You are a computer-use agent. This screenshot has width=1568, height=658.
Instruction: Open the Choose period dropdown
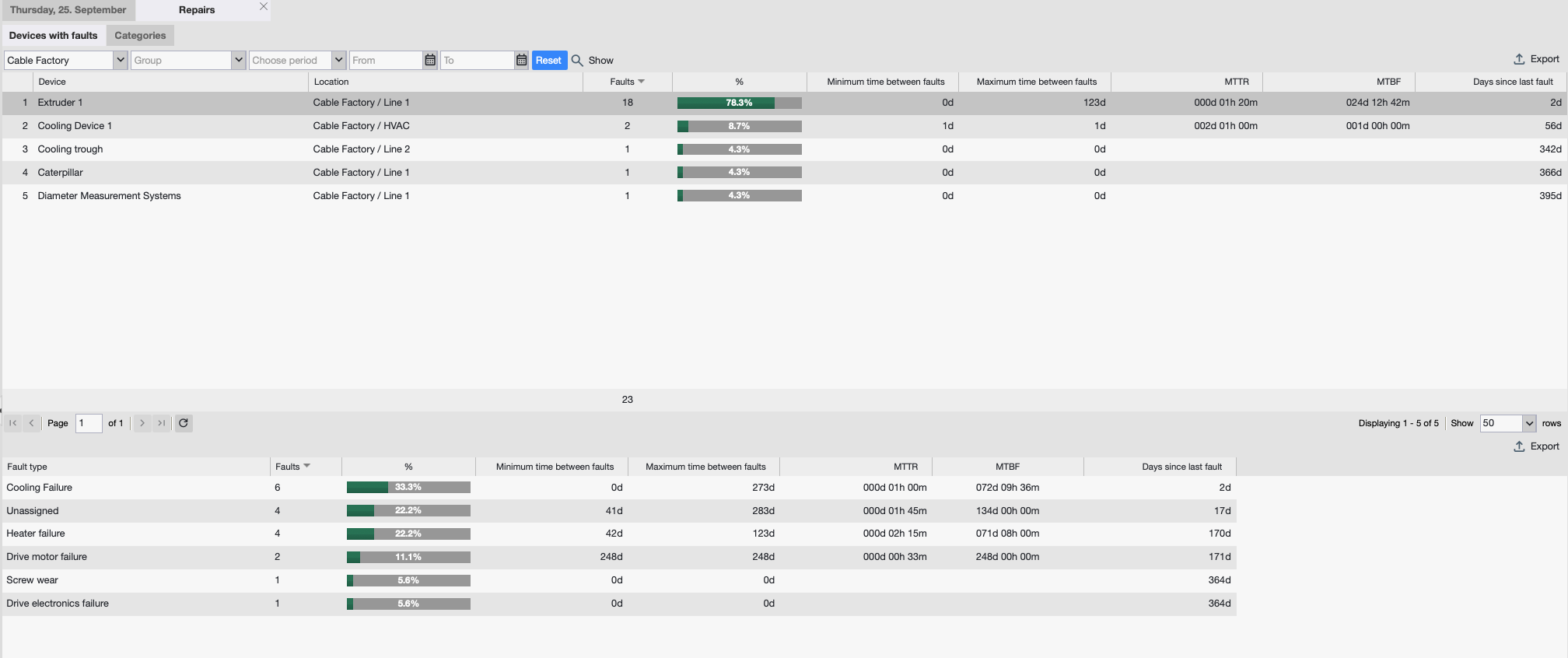[x=338, y=61]
